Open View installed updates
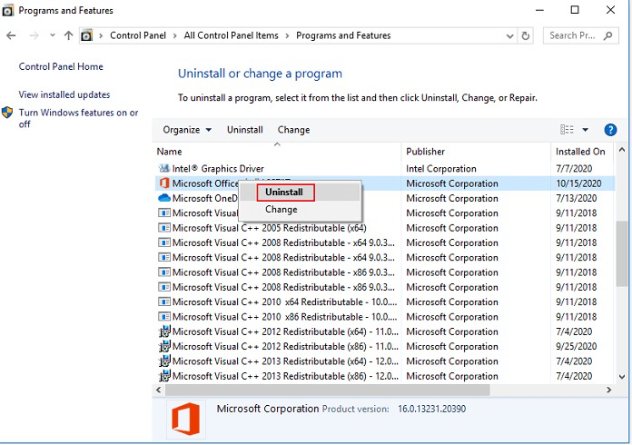Image resolution: width=632 pixels, height=445 pixels. click(x=64, y=95)
